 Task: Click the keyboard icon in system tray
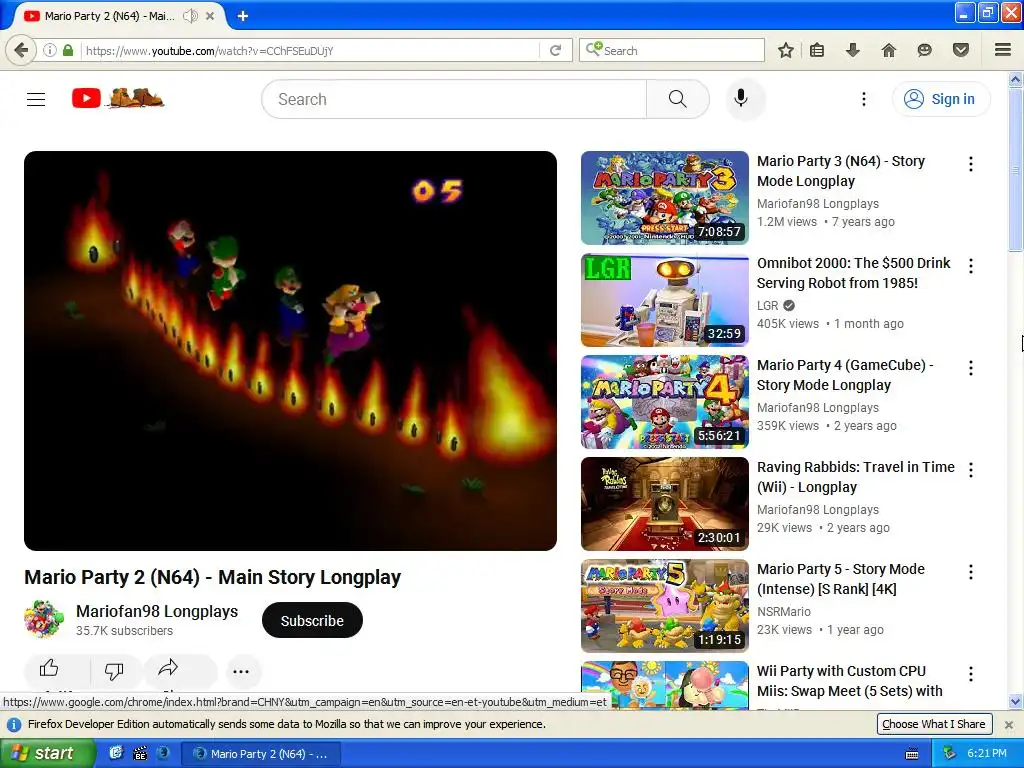pyautogui.click(x=912, y=754)
